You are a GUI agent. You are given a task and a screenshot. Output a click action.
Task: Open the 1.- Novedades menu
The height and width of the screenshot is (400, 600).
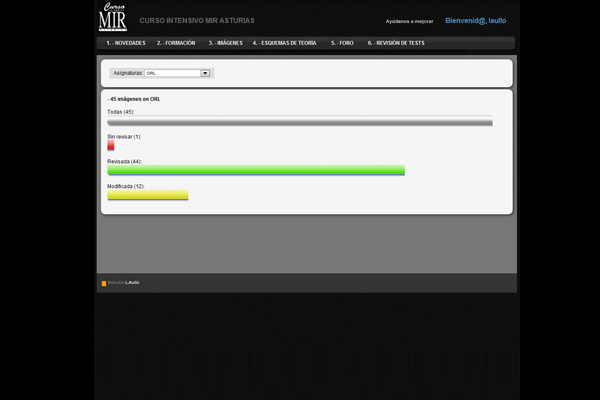[x=126, y=43]
